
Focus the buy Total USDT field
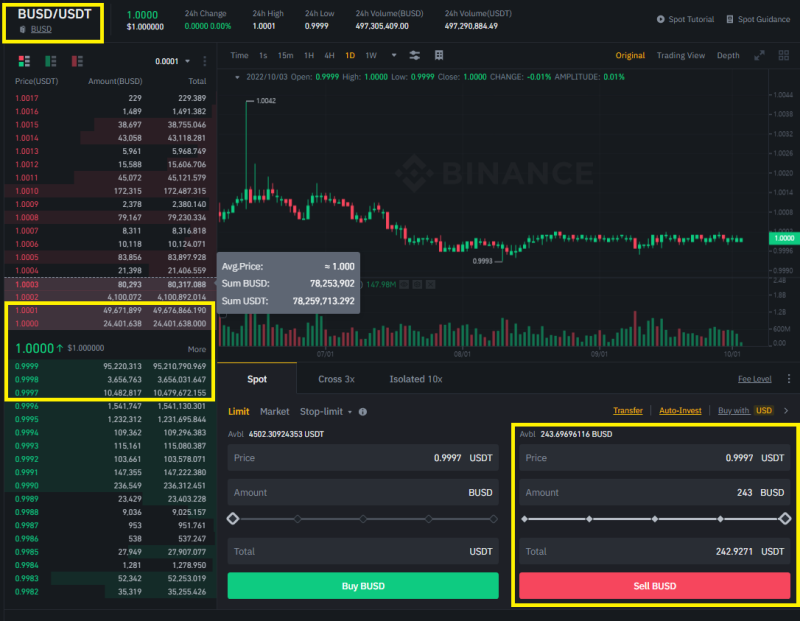coord(363,552)
